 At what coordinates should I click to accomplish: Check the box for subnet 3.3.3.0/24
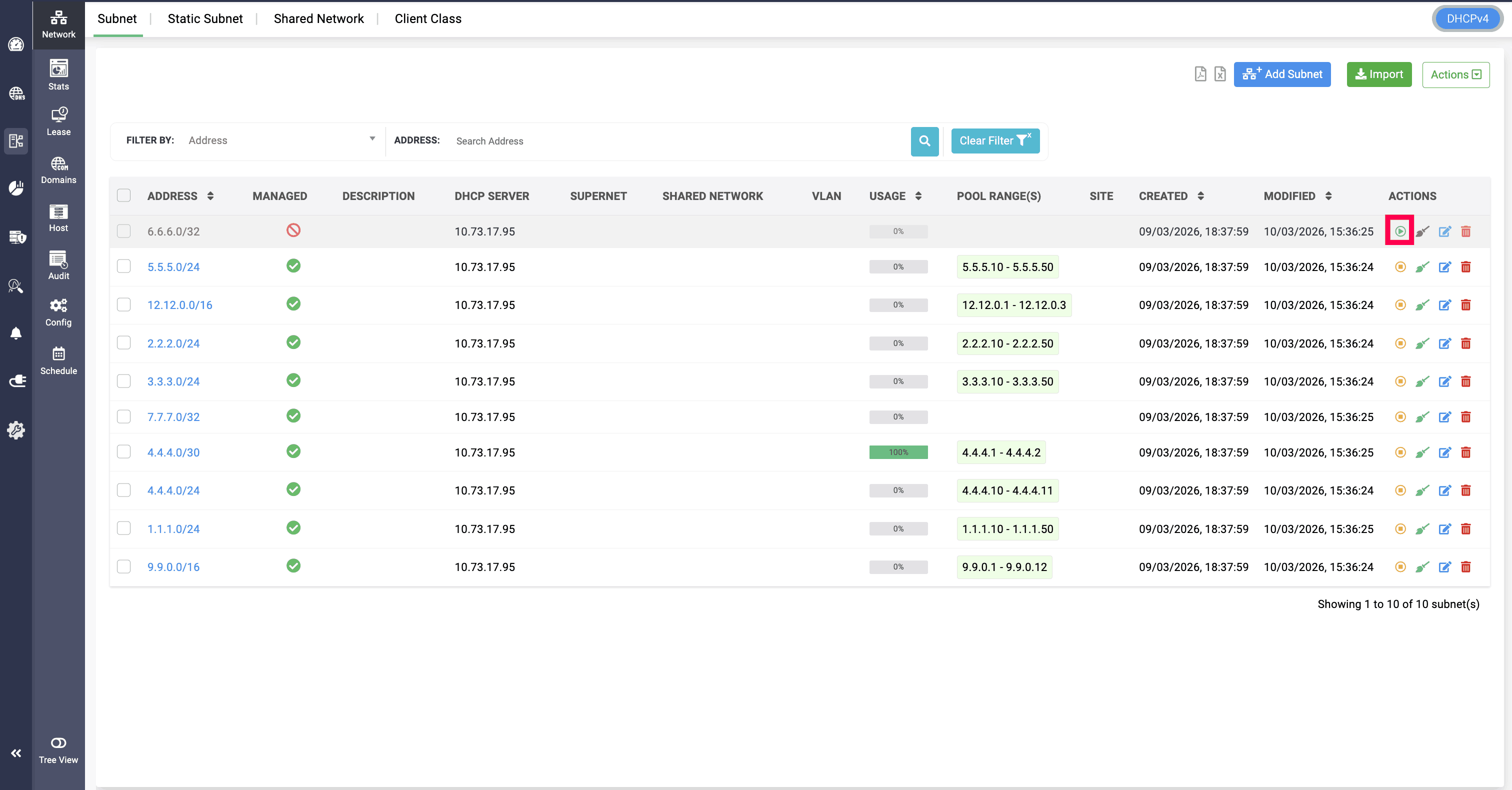(x=124, y=381)
